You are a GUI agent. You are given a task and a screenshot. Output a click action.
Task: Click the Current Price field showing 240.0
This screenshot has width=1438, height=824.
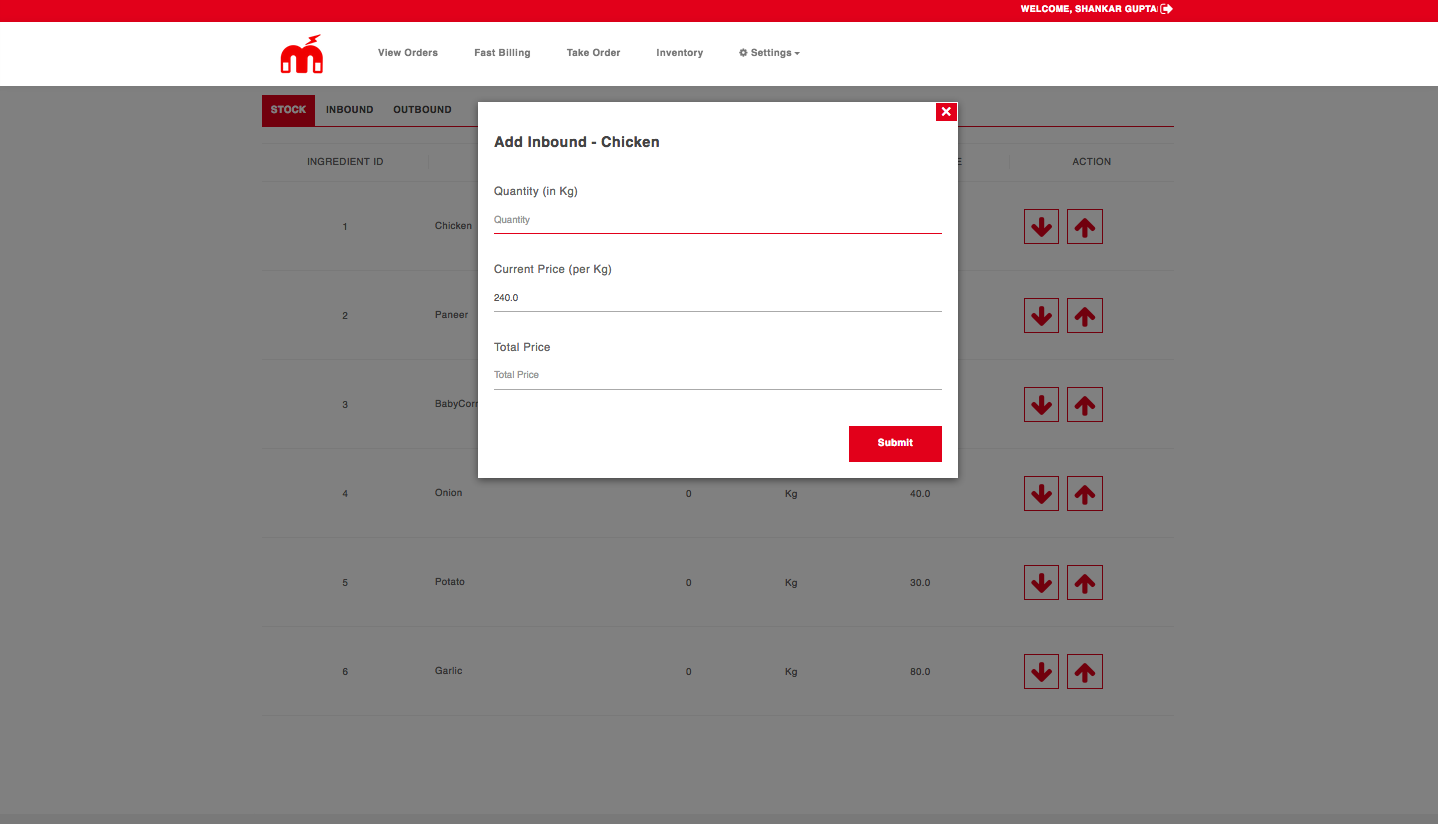[718, 298]
